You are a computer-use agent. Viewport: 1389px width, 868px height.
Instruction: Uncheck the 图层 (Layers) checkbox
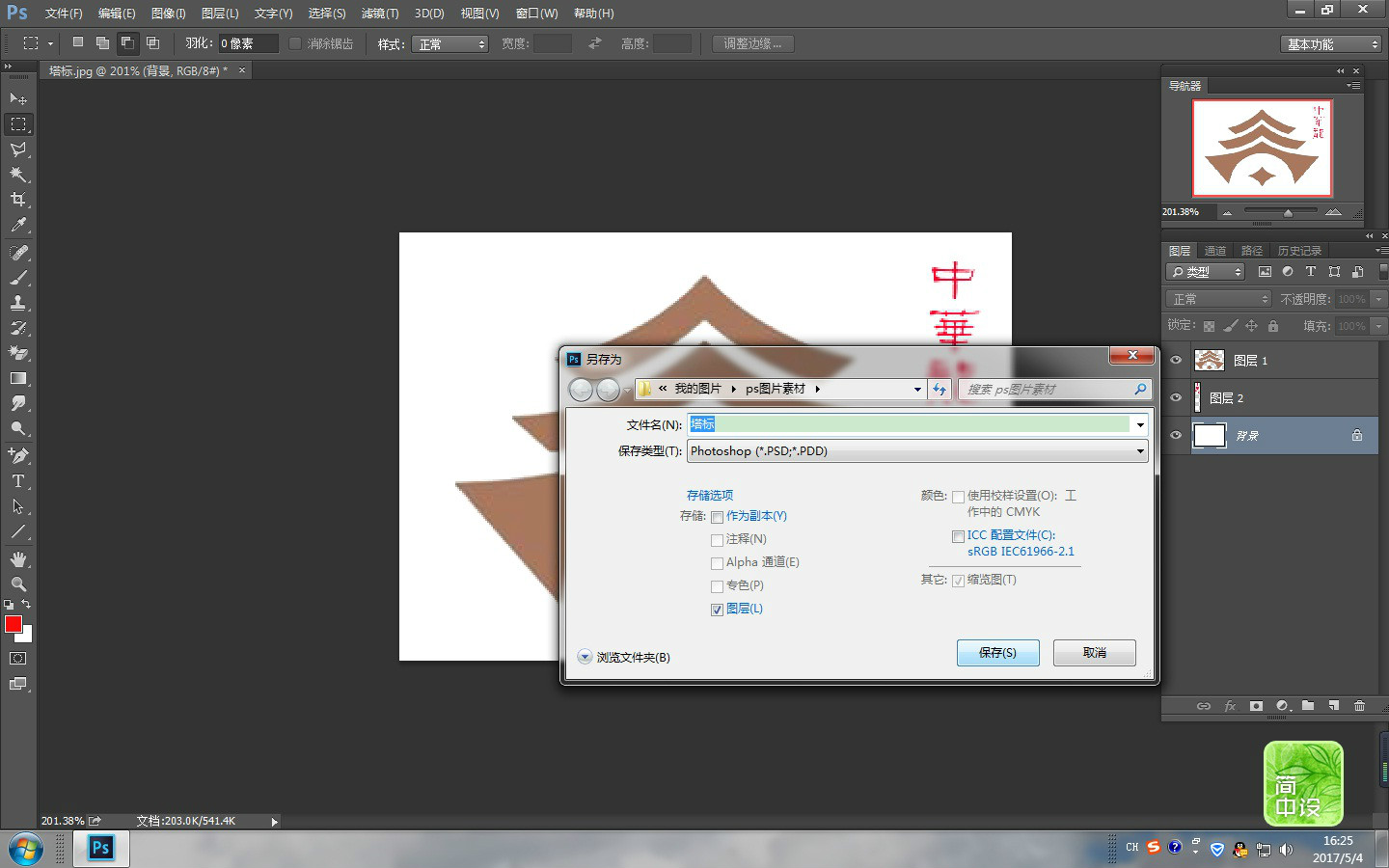pyautogui.click(x=717, y=610)
